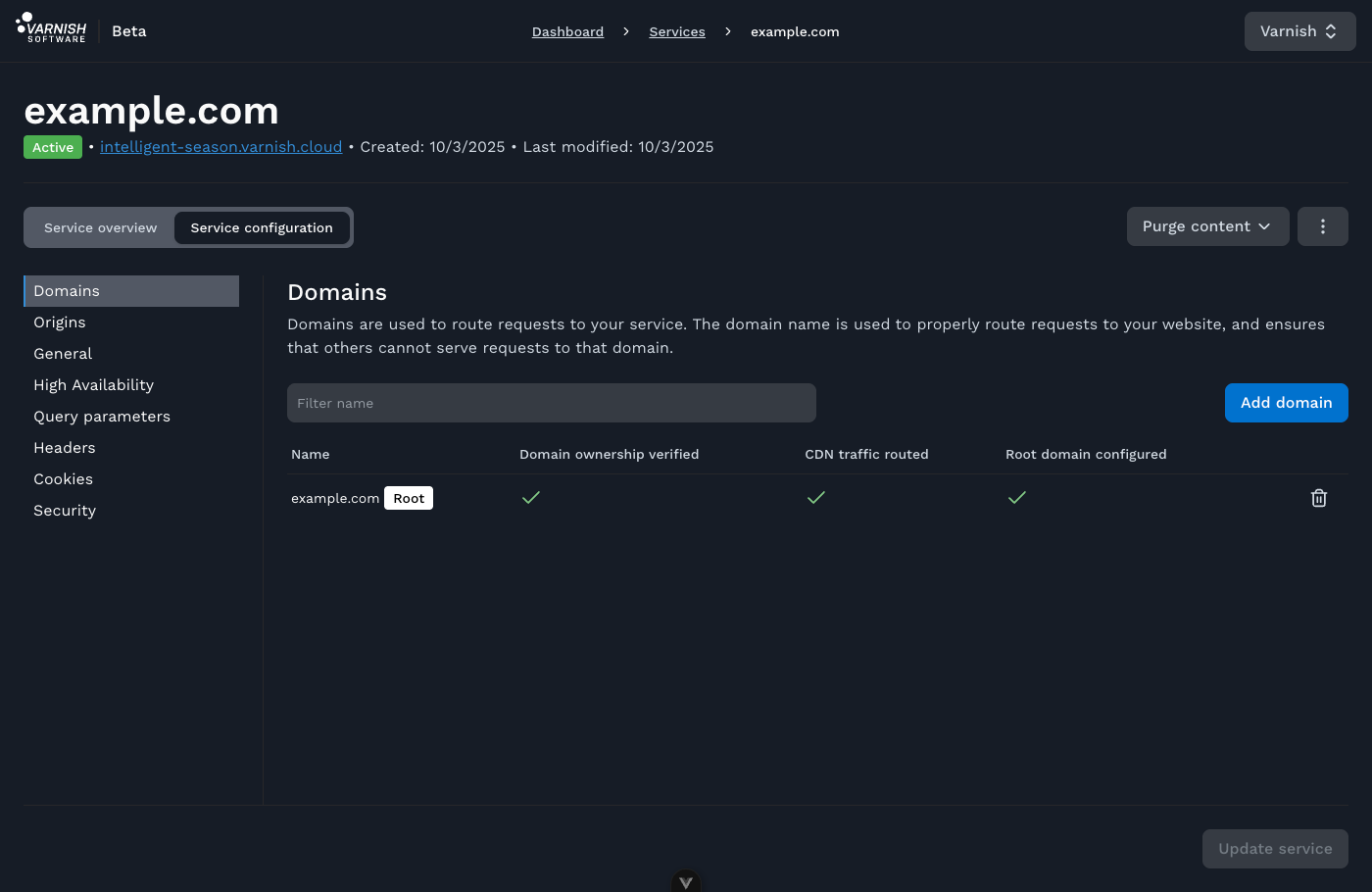The height and width of the screenshot is (892, 1372).
Task: Click the Update service button
Action: [x=1274, y=849]
